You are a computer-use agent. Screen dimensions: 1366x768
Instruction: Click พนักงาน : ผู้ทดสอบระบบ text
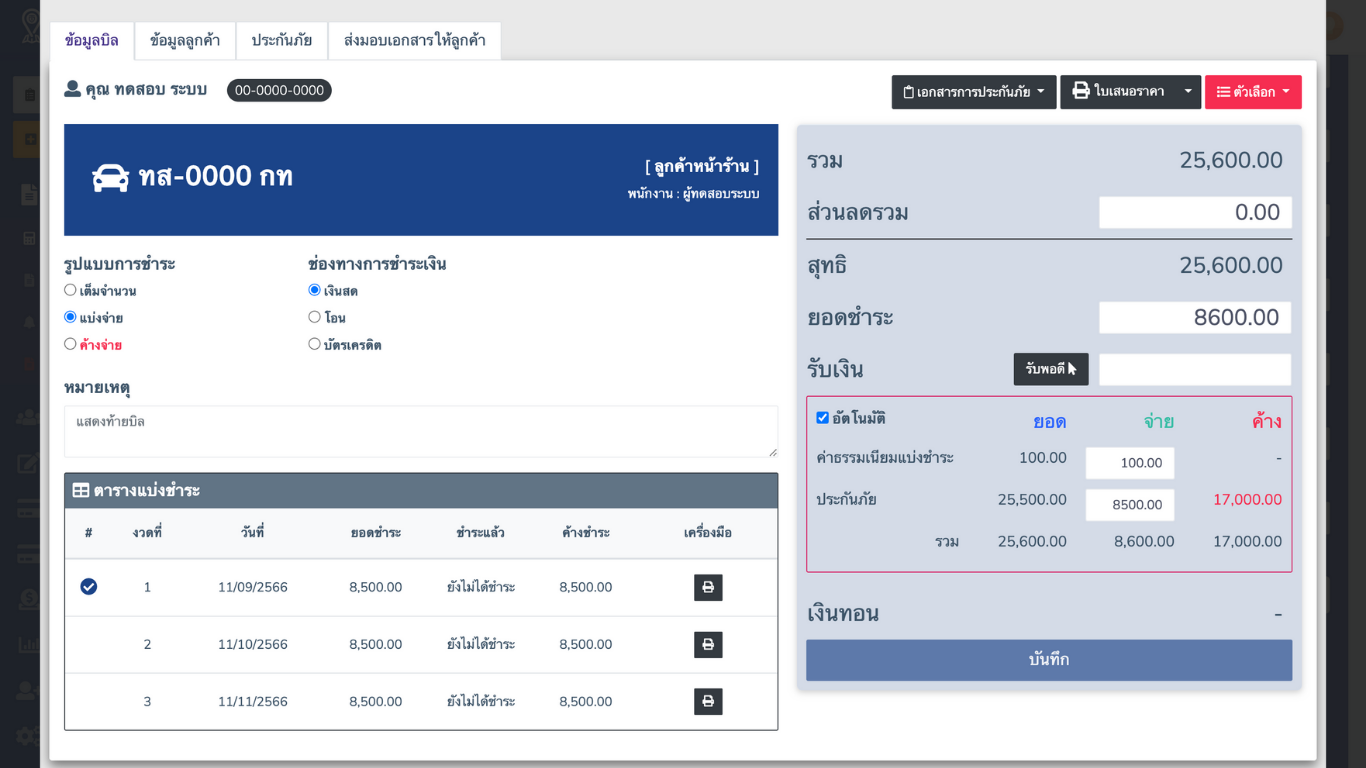click(694, 194)
